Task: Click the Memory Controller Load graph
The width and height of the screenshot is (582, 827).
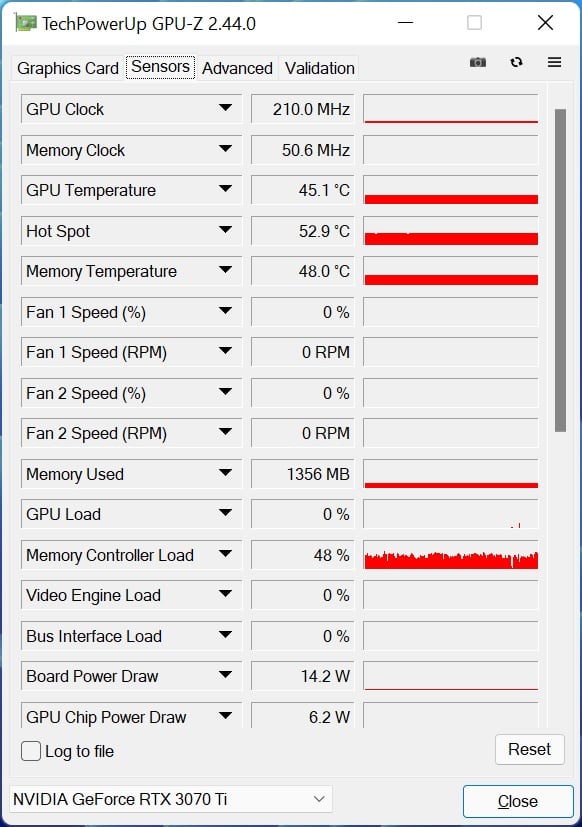Action: tap(451, 555)
